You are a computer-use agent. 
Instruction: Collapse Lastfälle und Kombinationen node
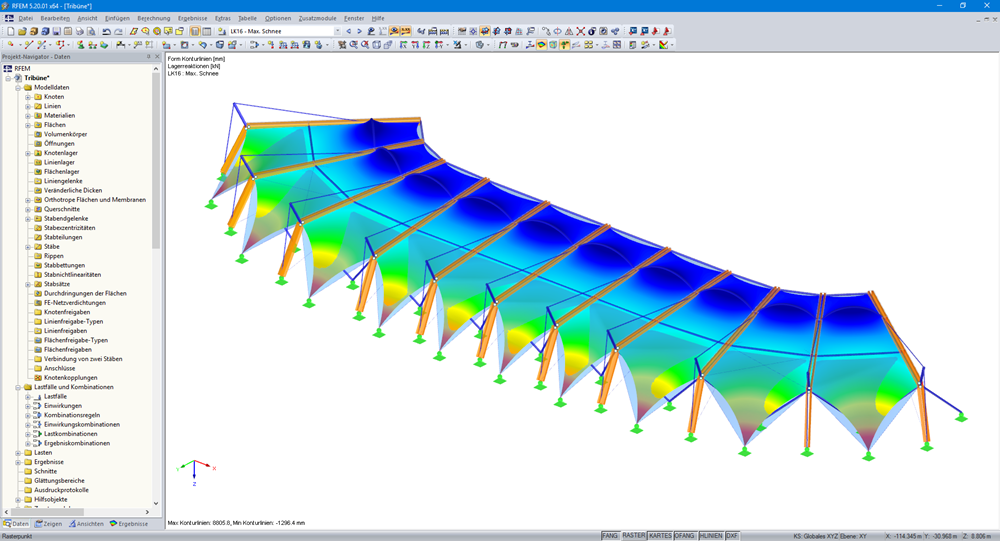coord(18,387)
